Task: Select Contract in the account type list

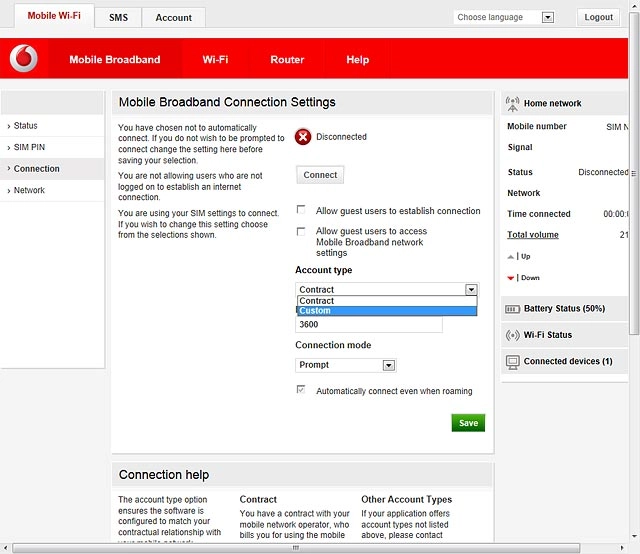Action: 387,301
